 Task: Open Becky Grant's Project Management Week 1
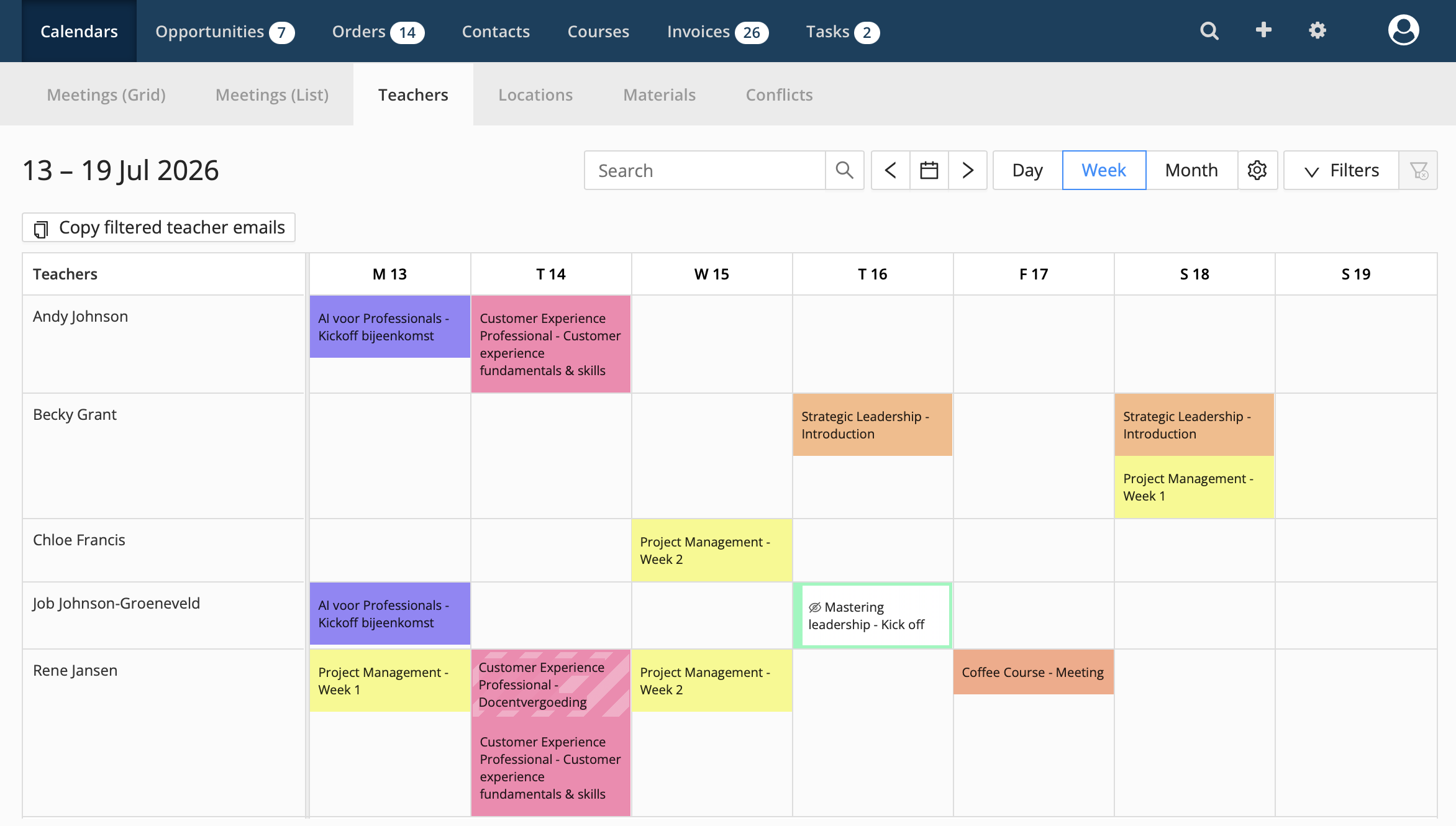1194,487
